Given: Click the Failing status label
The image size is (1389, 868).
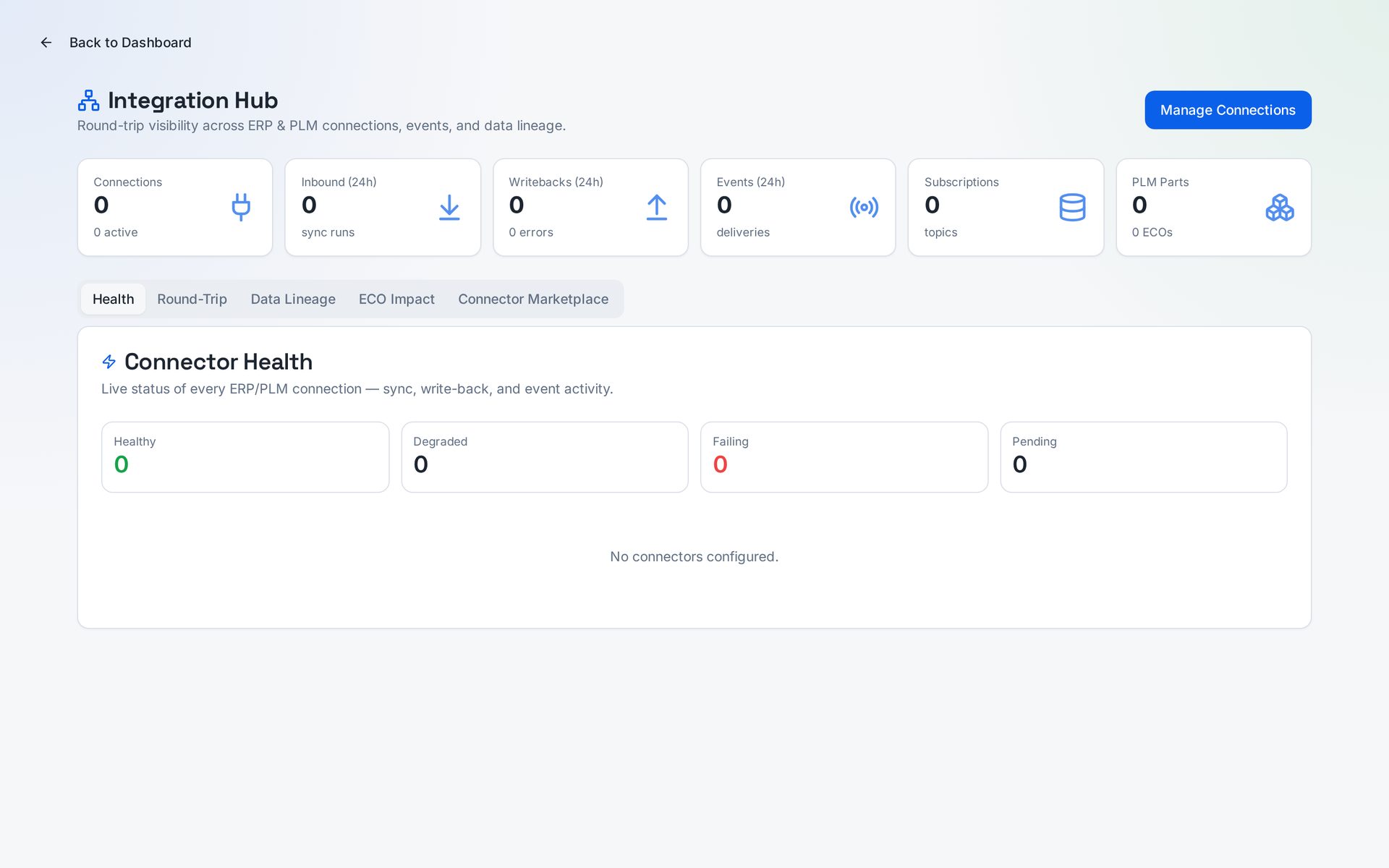Looking at the screenshot, I should (x=730, y=442).
